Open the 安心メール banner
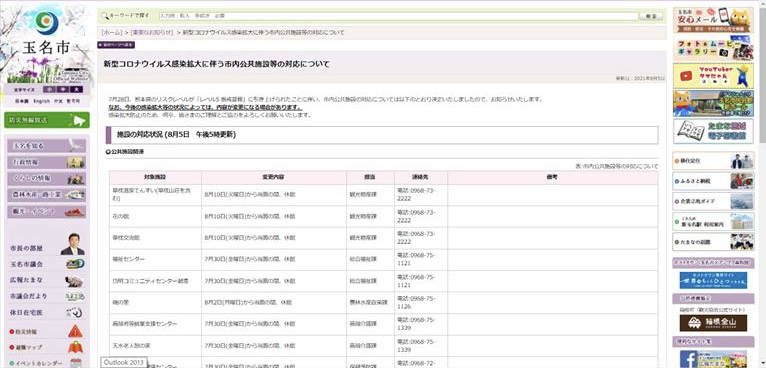766x368 pixels. [713, 20]
